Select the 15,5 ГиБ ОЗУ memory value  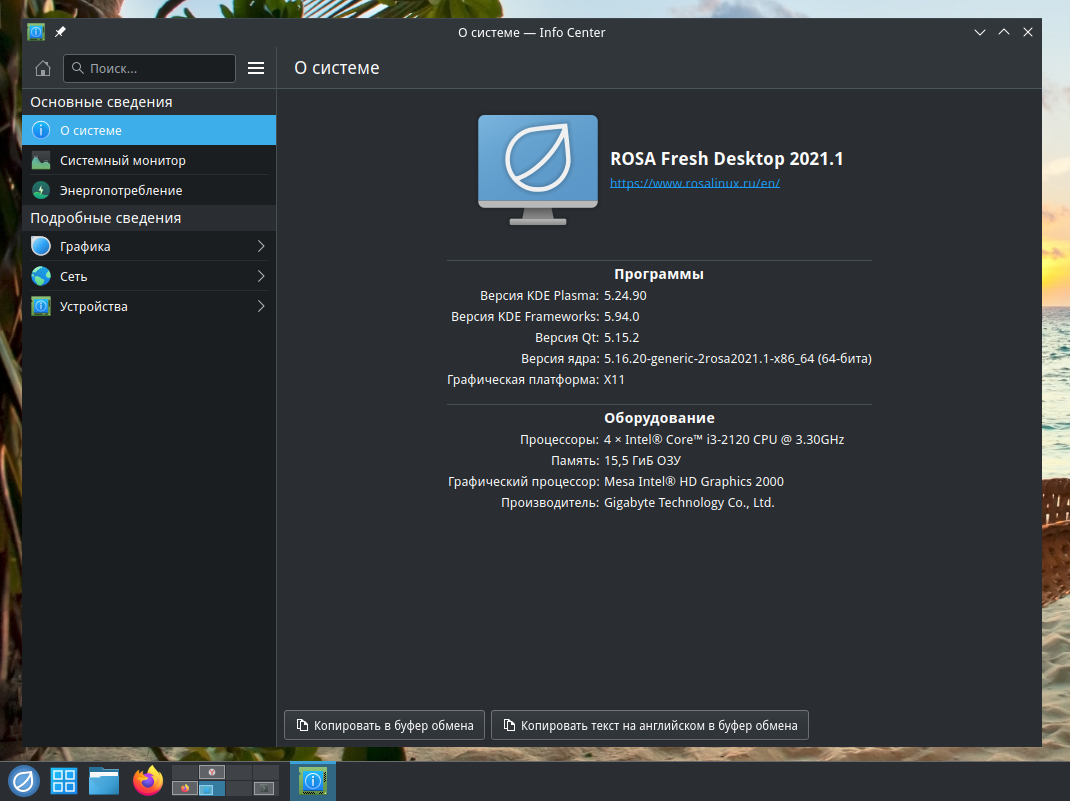point(642,461)
